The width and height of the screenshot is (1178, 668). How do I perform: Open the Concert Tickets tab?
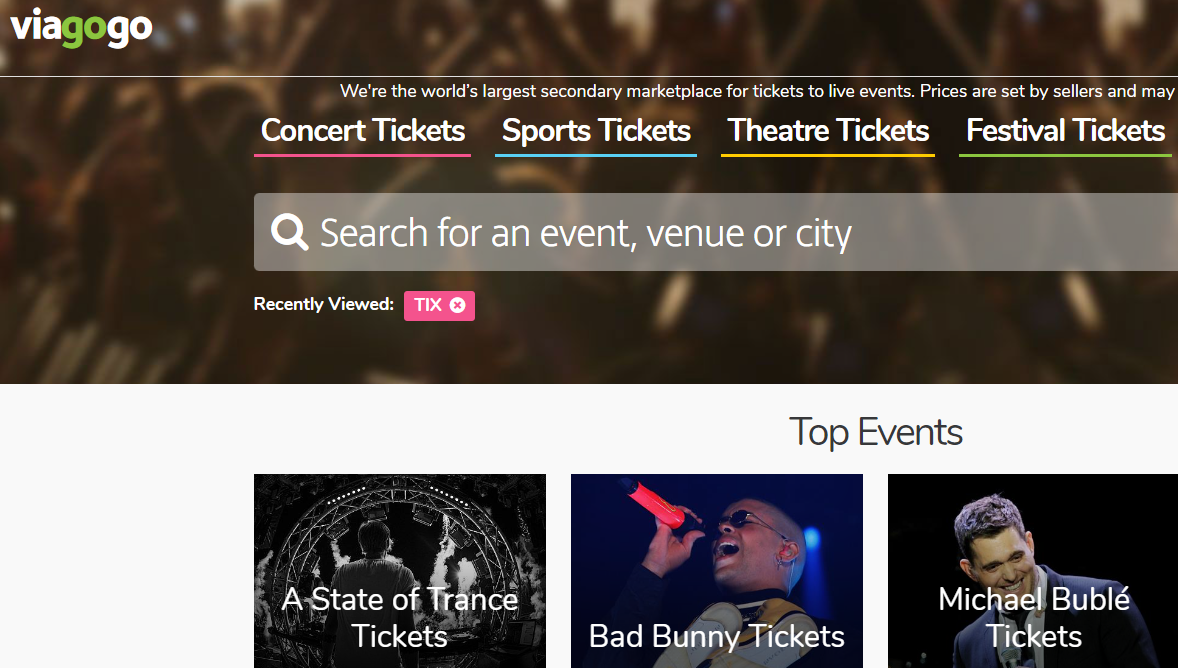(362, 131)
